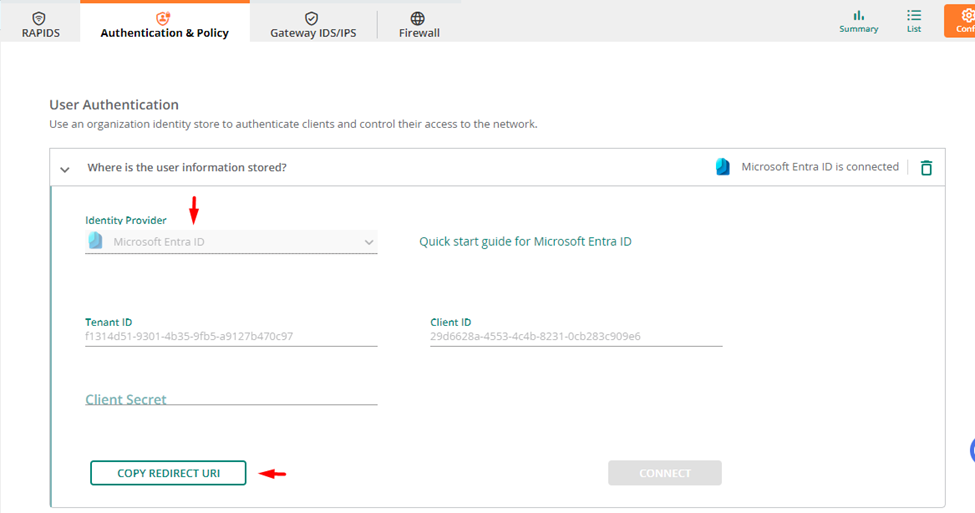This screenshot has width=975, height=513.
Task: Switch to Gateway IDS/IPS tab
Action: pyautogui.click(x=313, y=25)
